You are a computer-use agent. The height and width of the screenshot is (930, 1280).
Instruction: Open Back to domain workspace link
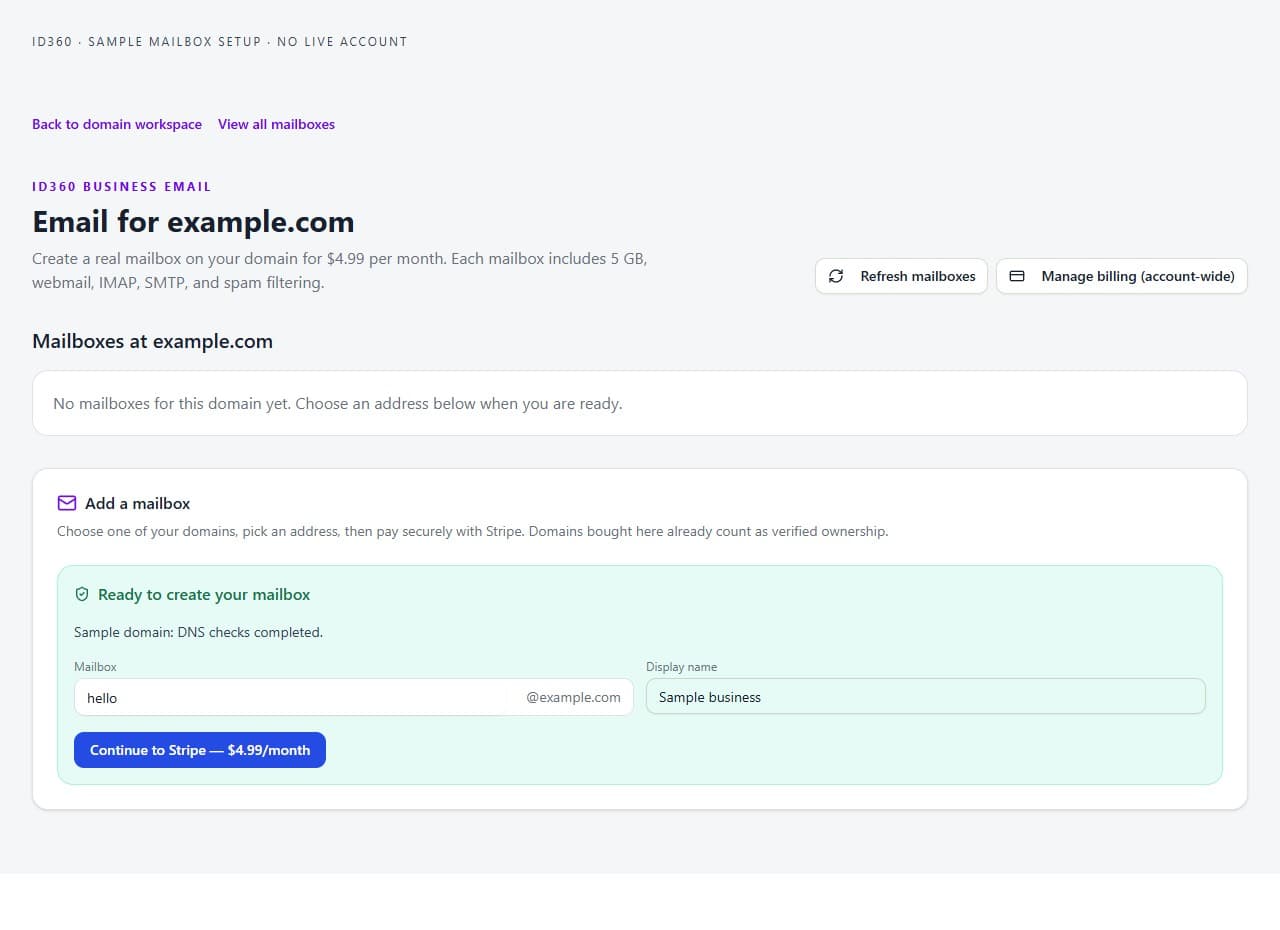(117, 124)
